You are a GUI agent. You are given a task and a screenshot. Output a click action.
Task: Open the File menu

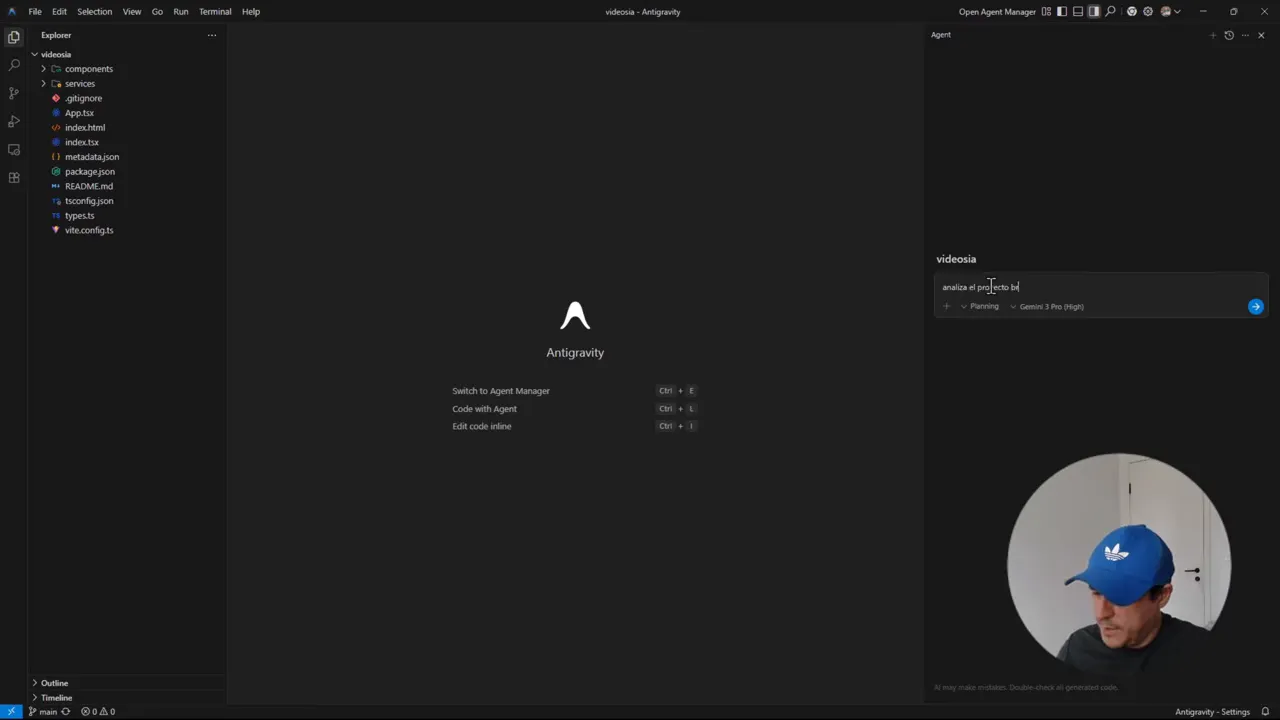pos(35,12)
